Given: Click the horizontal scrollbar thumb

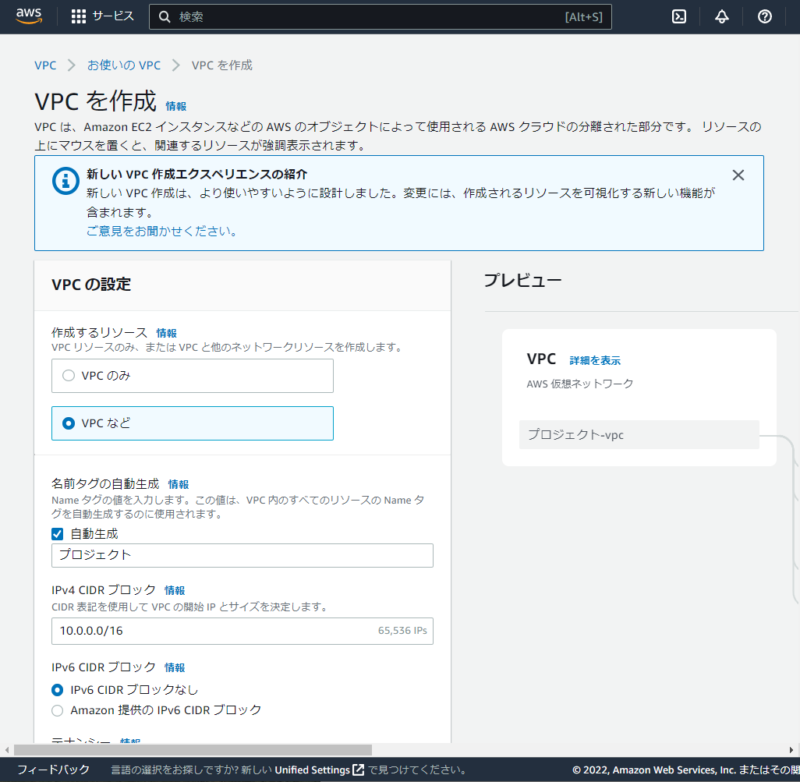Looking at the screenshot, I should pyautogui.click(x=193, y=750).
